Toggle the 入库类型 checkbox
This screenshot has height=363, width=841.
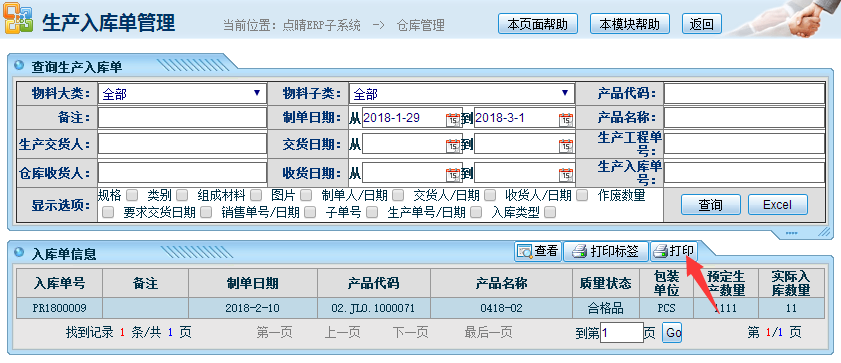pos(549,212)
